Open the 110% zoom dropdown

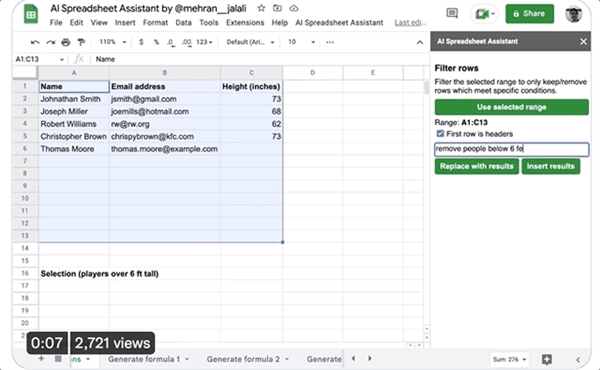click(112, 42)
